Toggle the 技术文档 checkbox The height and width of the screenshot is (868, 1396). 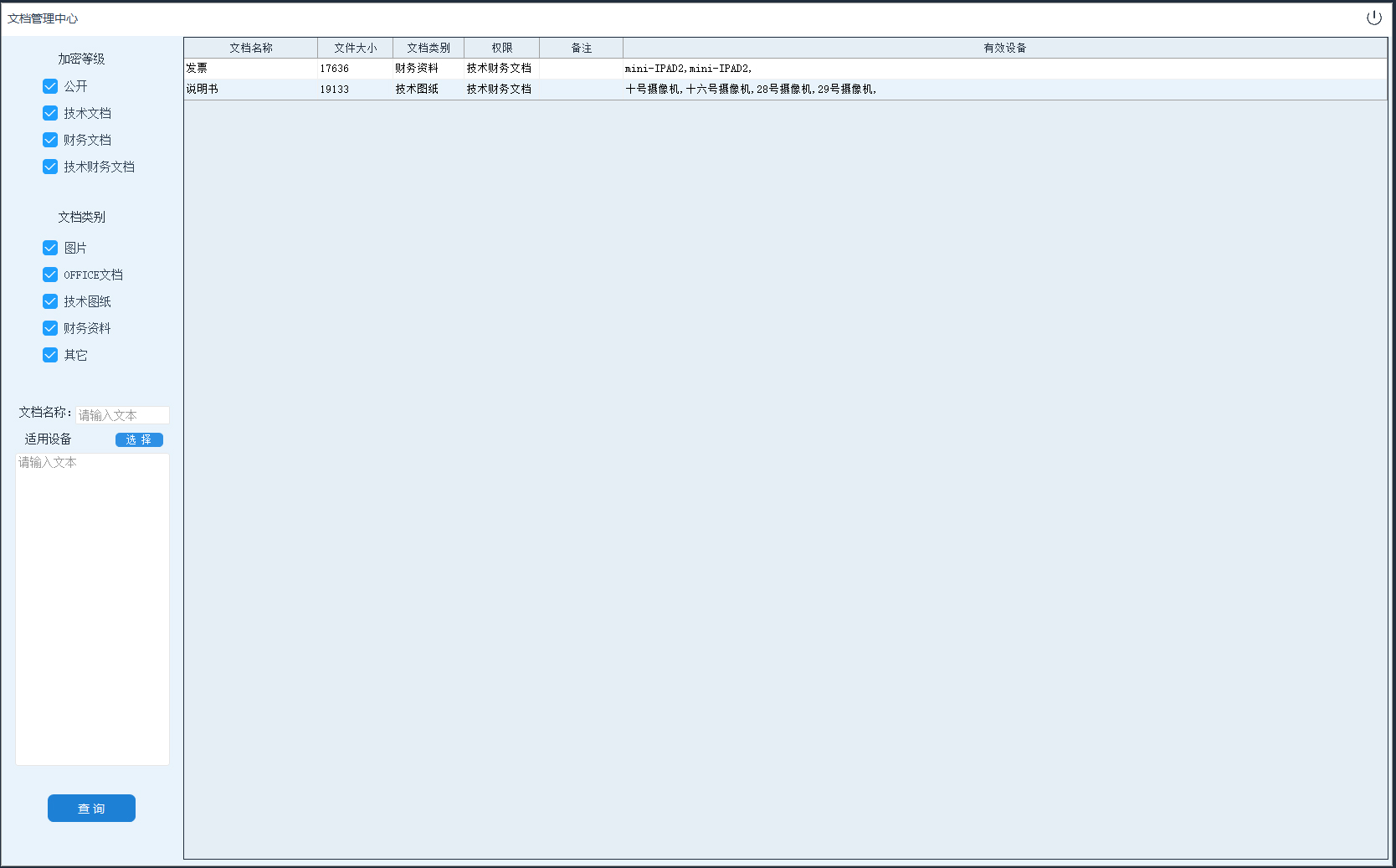point(50,113)
